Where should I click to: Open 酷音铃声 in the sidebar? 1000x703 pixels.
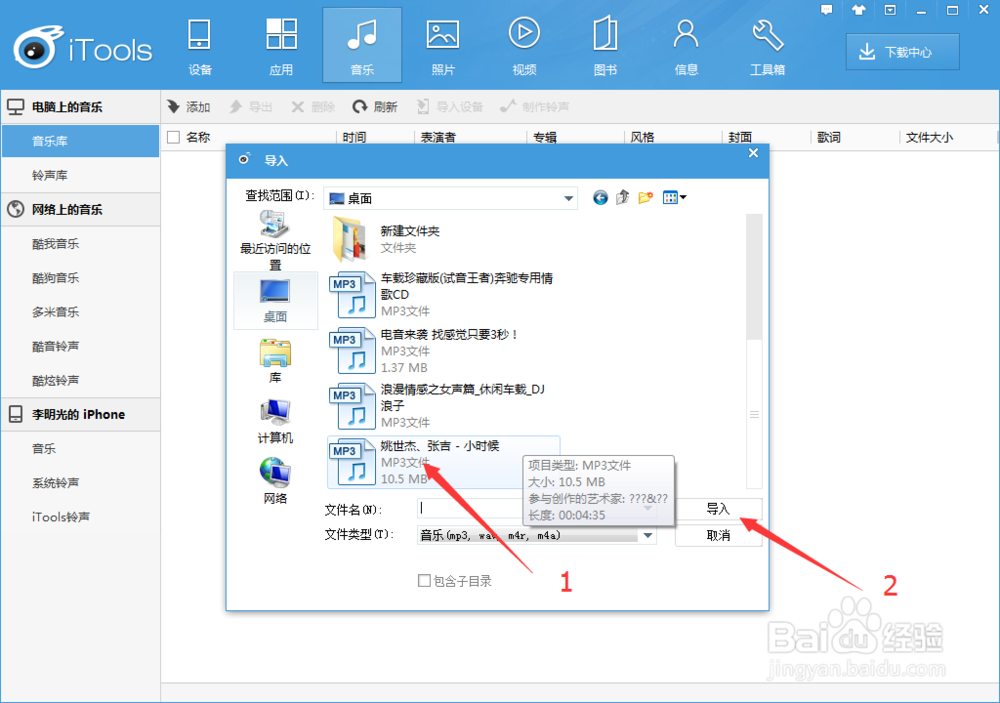tap(80, 346)
